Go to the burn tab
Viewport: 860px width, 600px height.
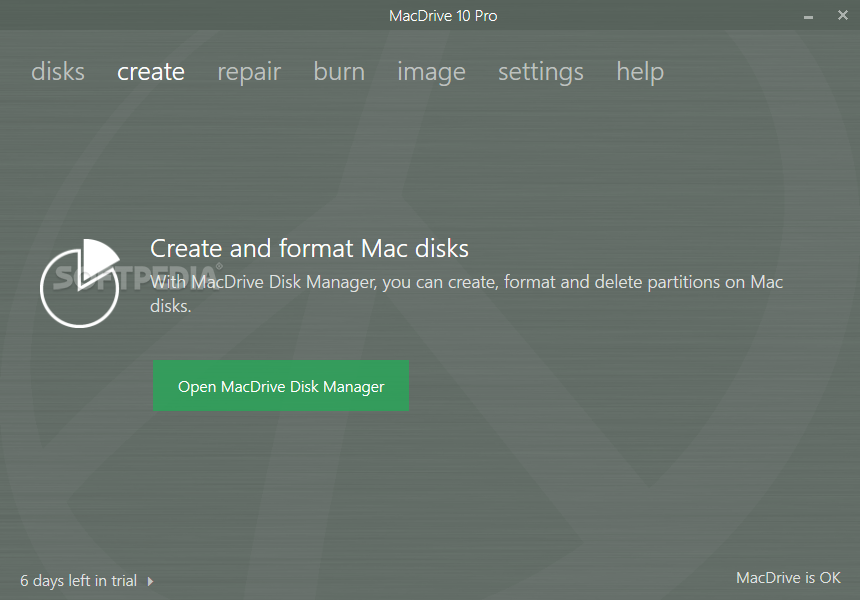339,72
